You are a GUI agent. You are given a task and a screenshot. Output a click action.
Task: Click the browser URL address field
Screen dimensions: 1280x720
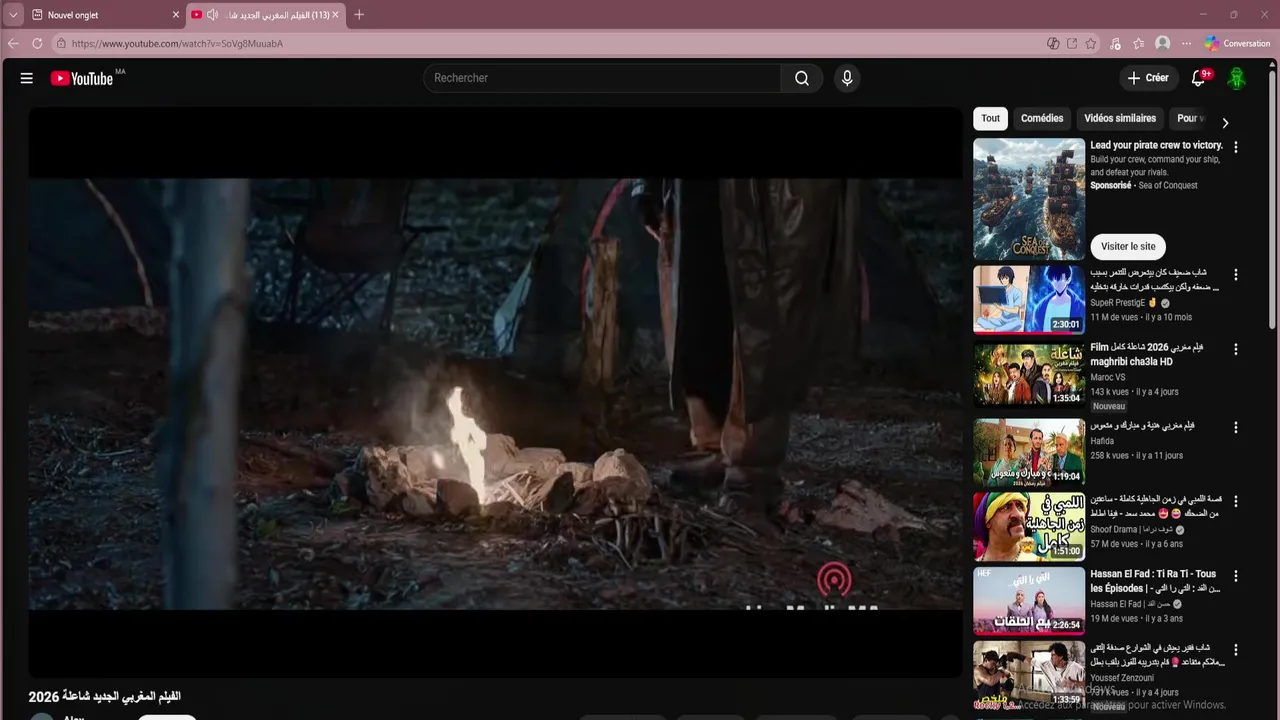[x=547, y=43]
